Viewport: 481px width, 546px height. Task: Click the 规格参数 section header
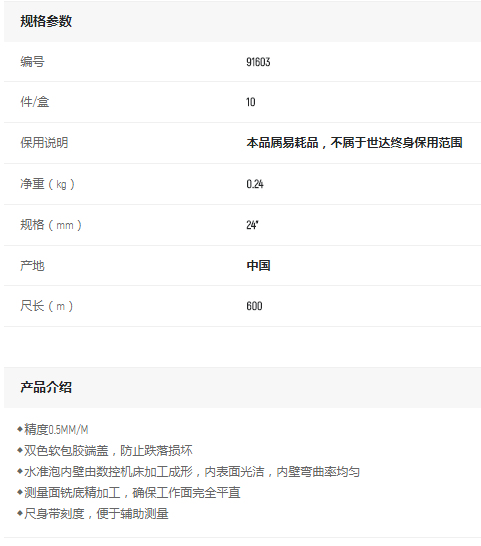pos(46,21)
